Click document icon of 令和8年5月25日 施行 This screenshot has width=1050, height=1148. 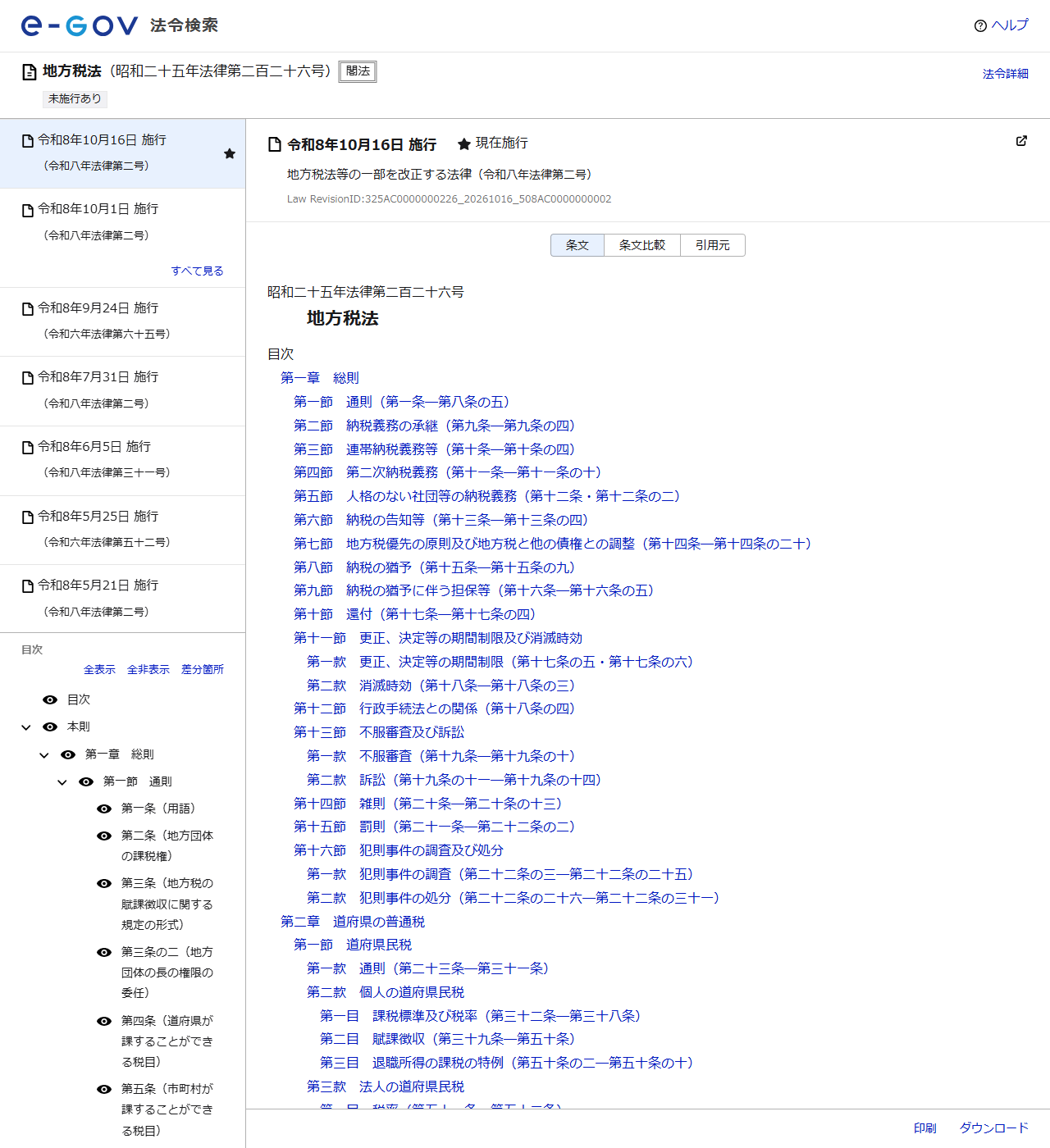click(28, 517)
